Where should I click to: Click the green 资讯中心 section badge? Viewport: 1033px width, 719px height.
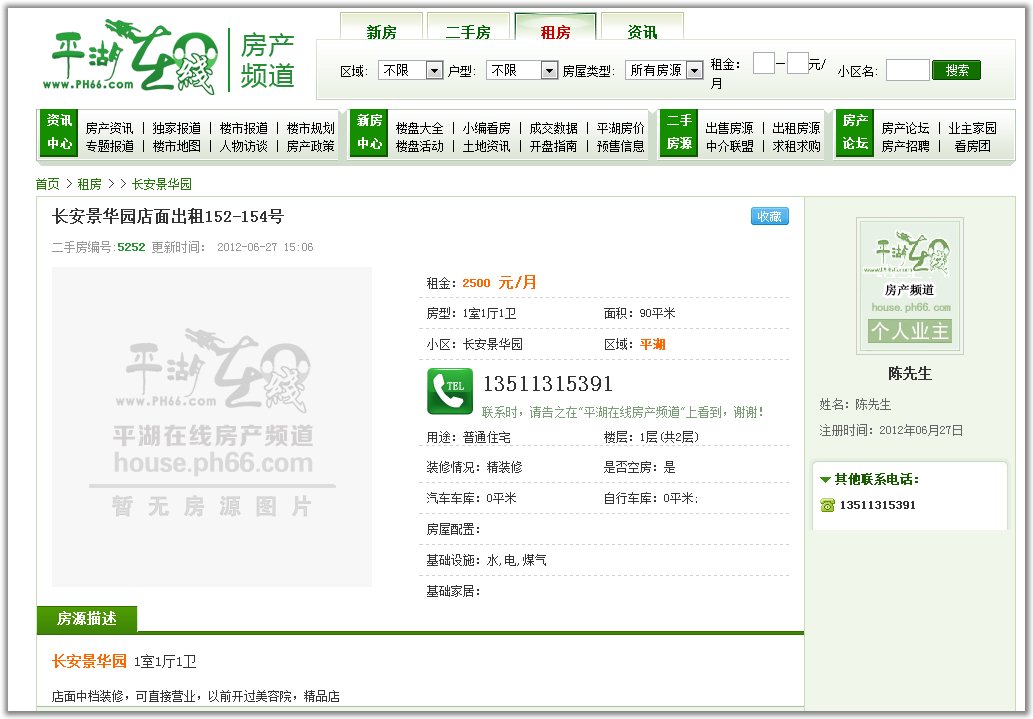click(59, 132)
